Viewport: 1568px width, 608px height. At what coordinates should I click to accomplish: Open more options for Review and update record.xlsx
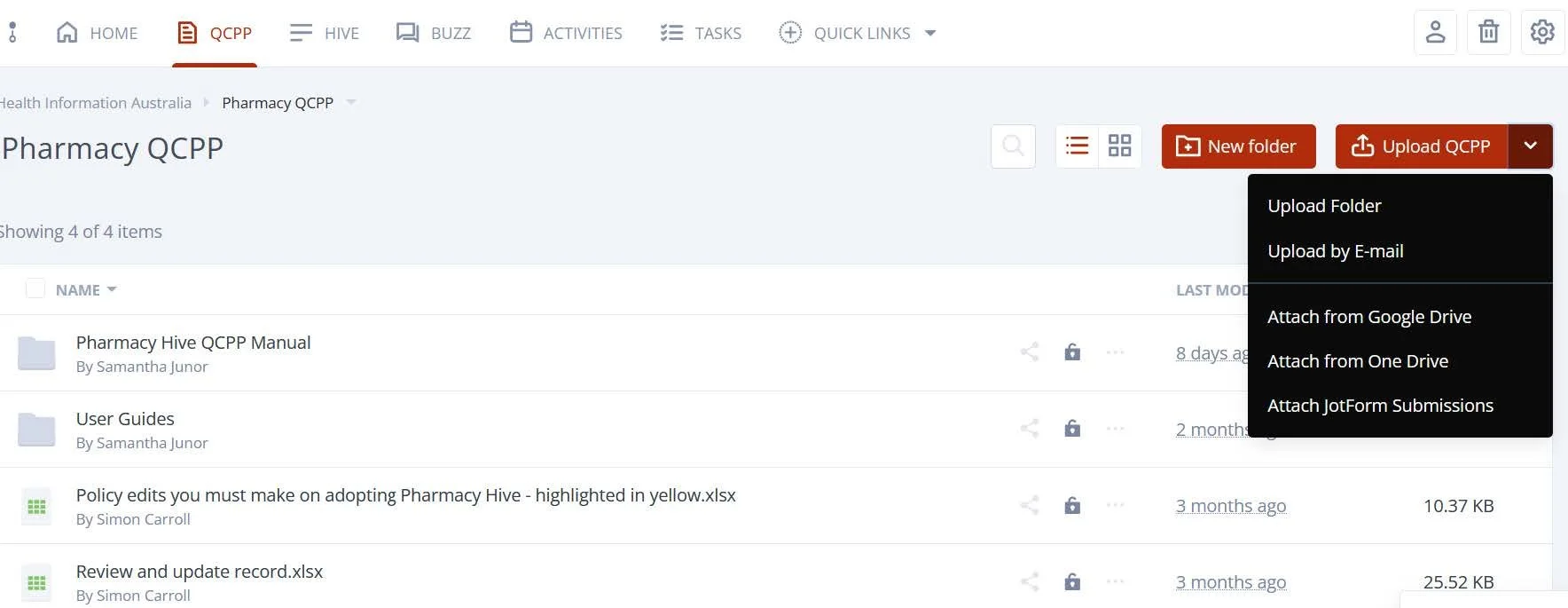tap(1116, 581)
